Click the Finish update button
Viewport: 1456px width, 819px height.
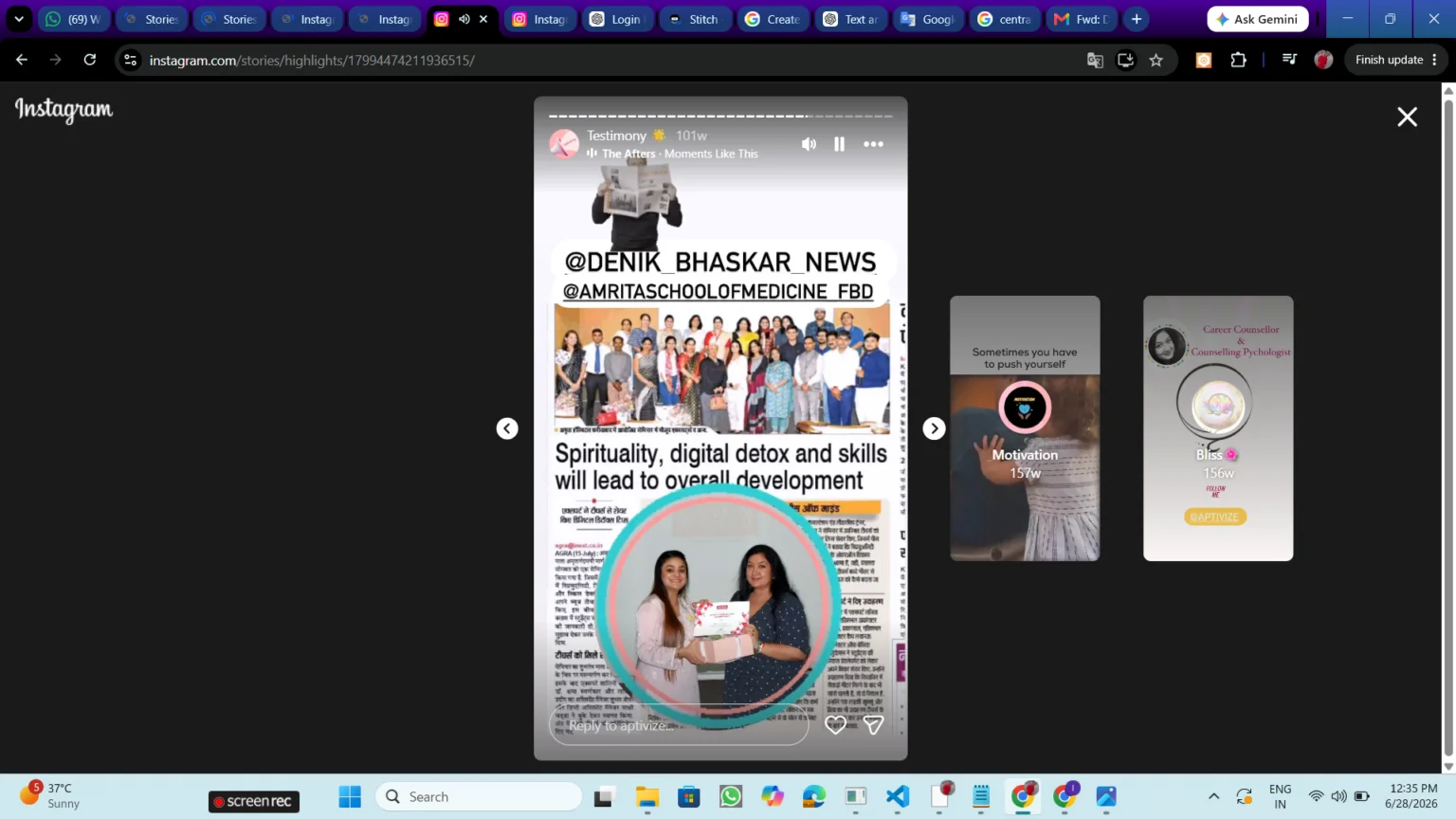pos(1395,60)
